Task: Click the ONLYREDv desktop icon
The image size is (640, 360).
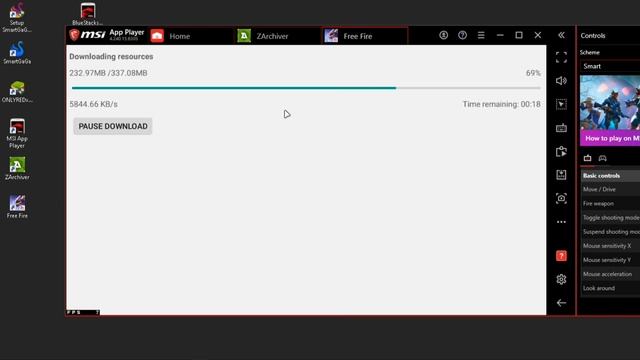Action: [x=17, y=91]
